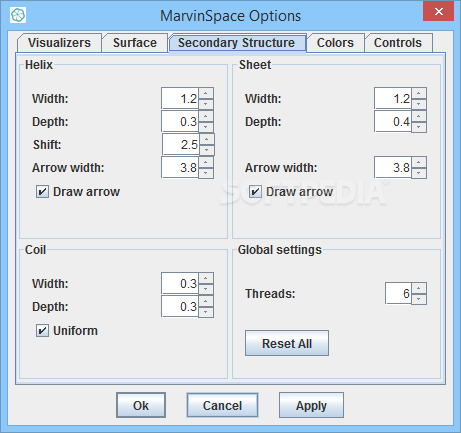
Task: Go to the Colors tab
Action: point(335,43)
